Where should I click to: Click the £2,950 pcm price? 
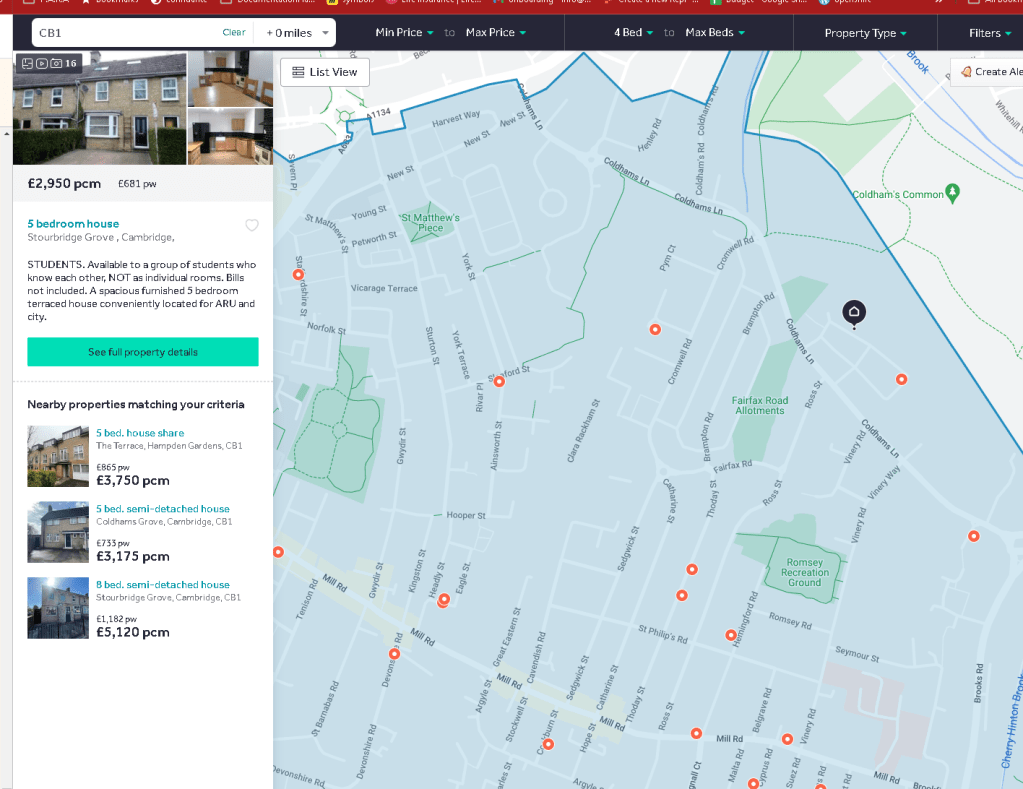(64, 183)
